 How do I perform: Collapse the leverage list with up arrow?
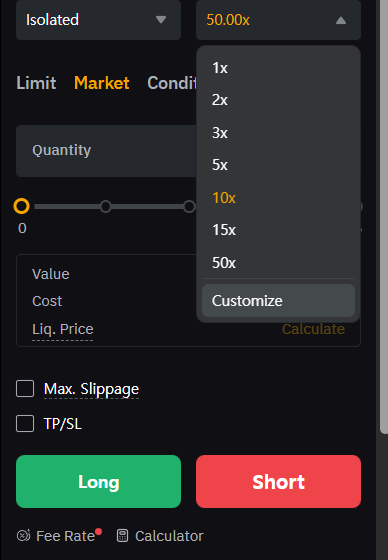(341, 20)
